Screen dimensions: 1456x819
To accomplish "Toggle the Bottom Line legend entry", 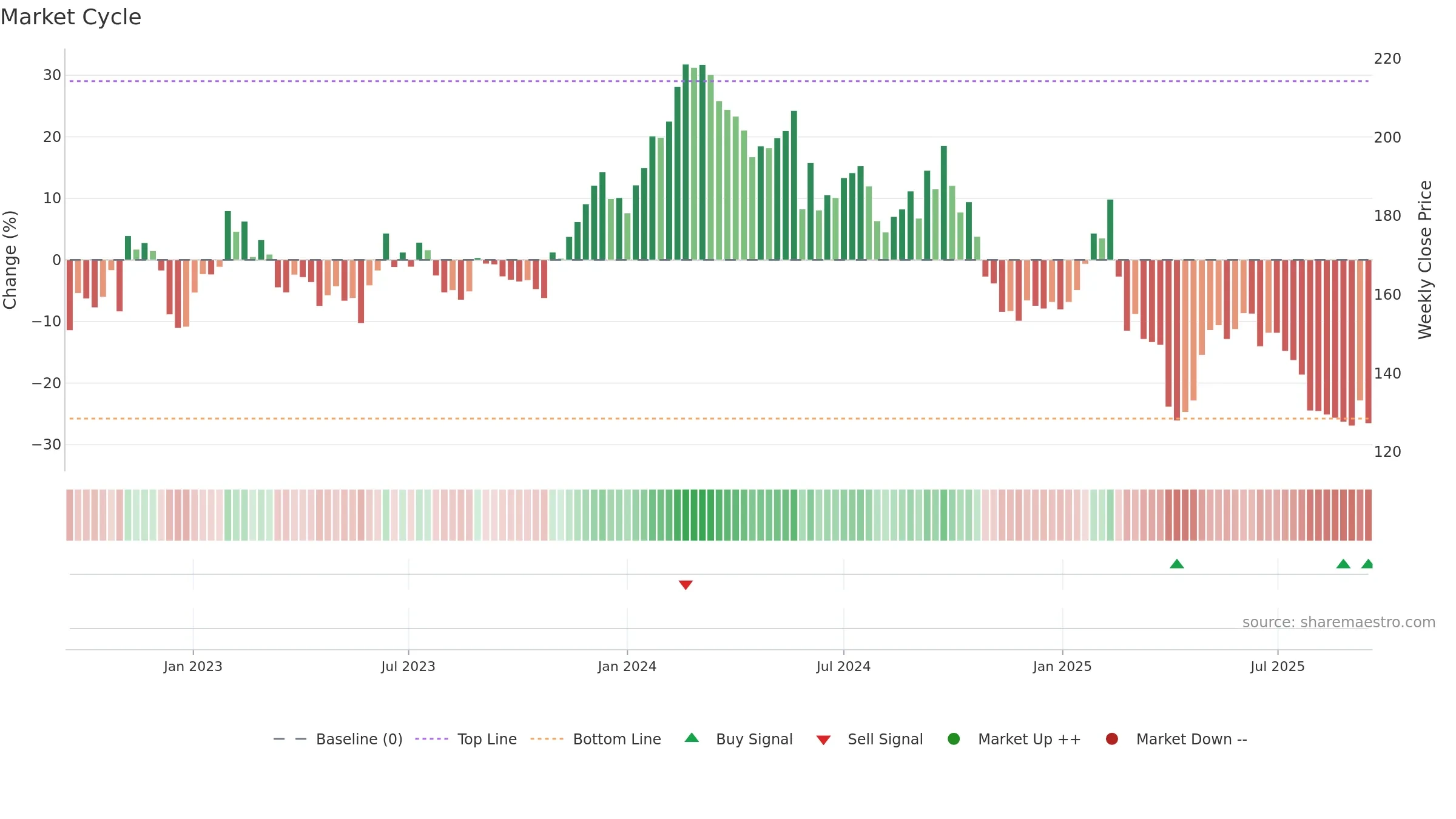I will coord(596,739).
